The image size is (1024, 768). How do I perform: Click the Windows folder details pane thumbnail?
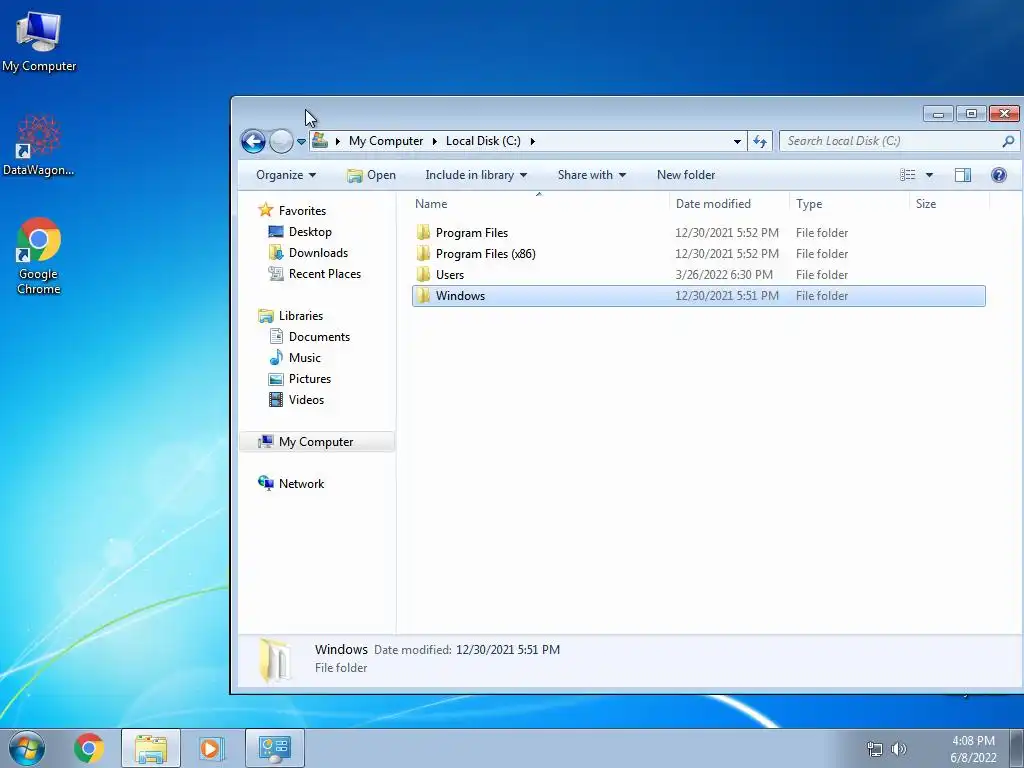click(275, 661)
